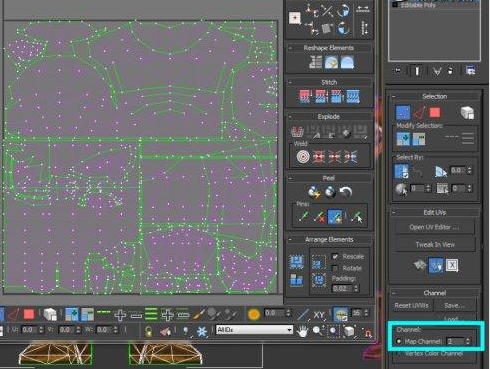Click Grow selection icon in Modify Selection

click(x=403, y=139)
